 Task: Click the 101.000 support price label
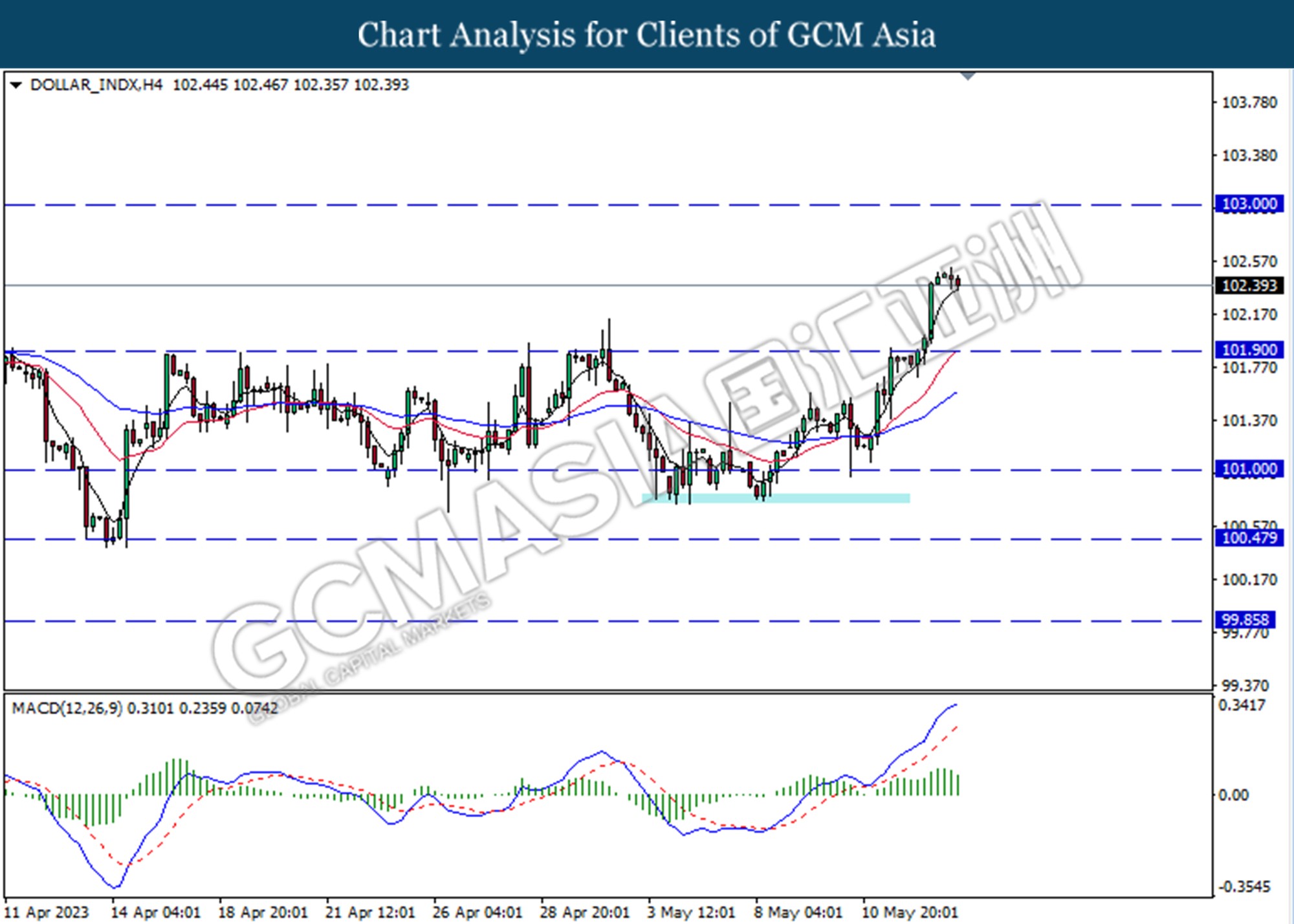click(1249, 469)
